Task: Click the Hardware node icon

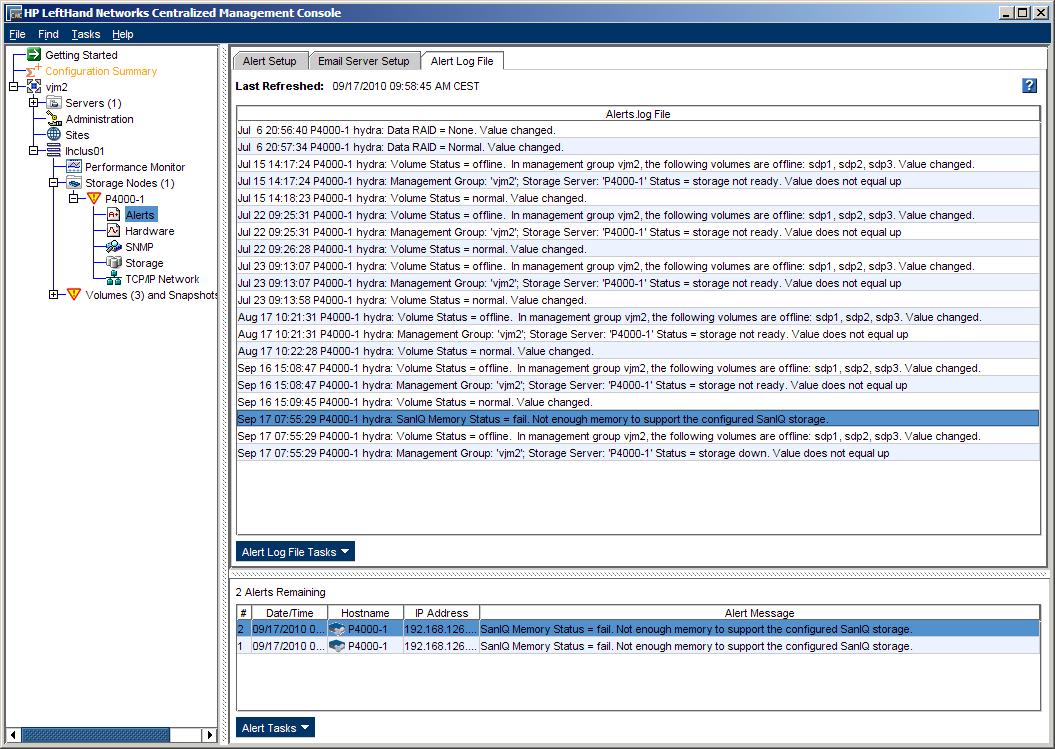Action: [x=114, y=231]
